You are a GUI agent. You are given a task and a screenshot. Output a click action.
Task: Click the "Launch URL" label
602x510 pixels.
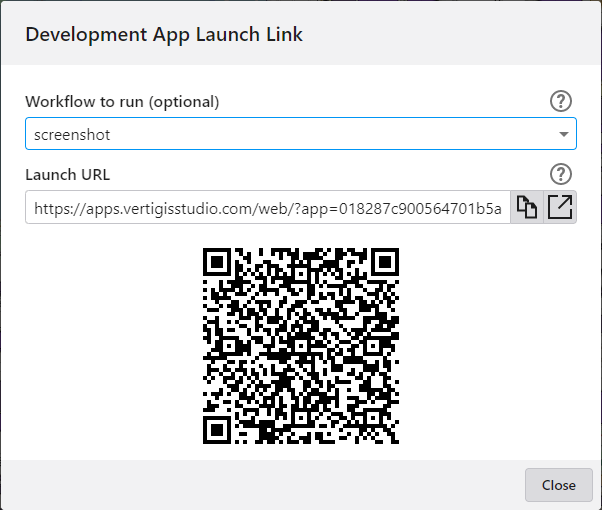68,175
